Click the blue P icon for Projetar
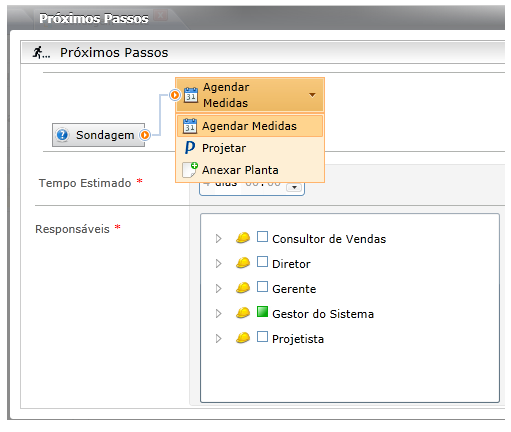 (190, 148)
